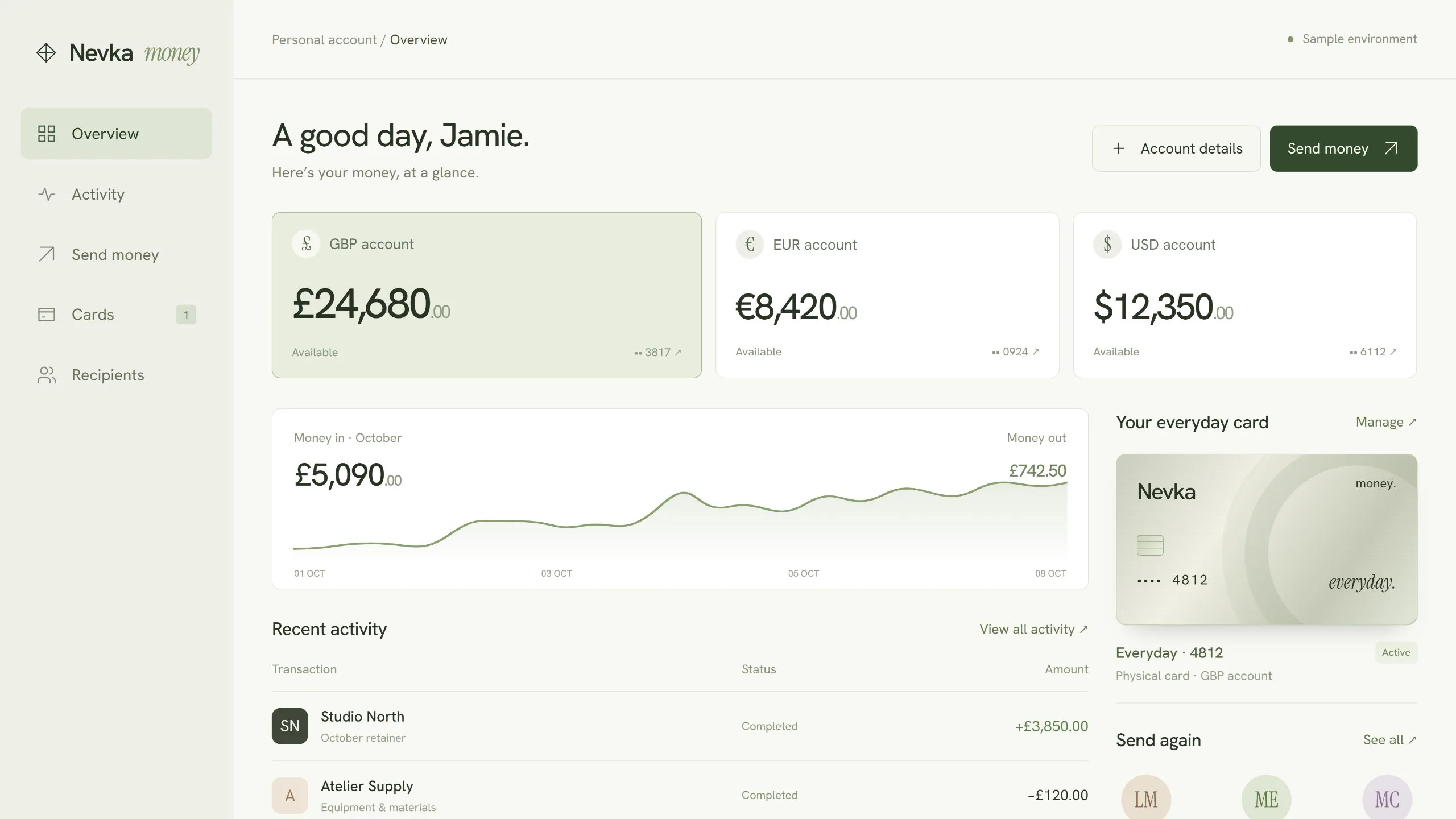Click the Activity pulse icon in sidebar
1456x819 pixels.
(47, 194)
